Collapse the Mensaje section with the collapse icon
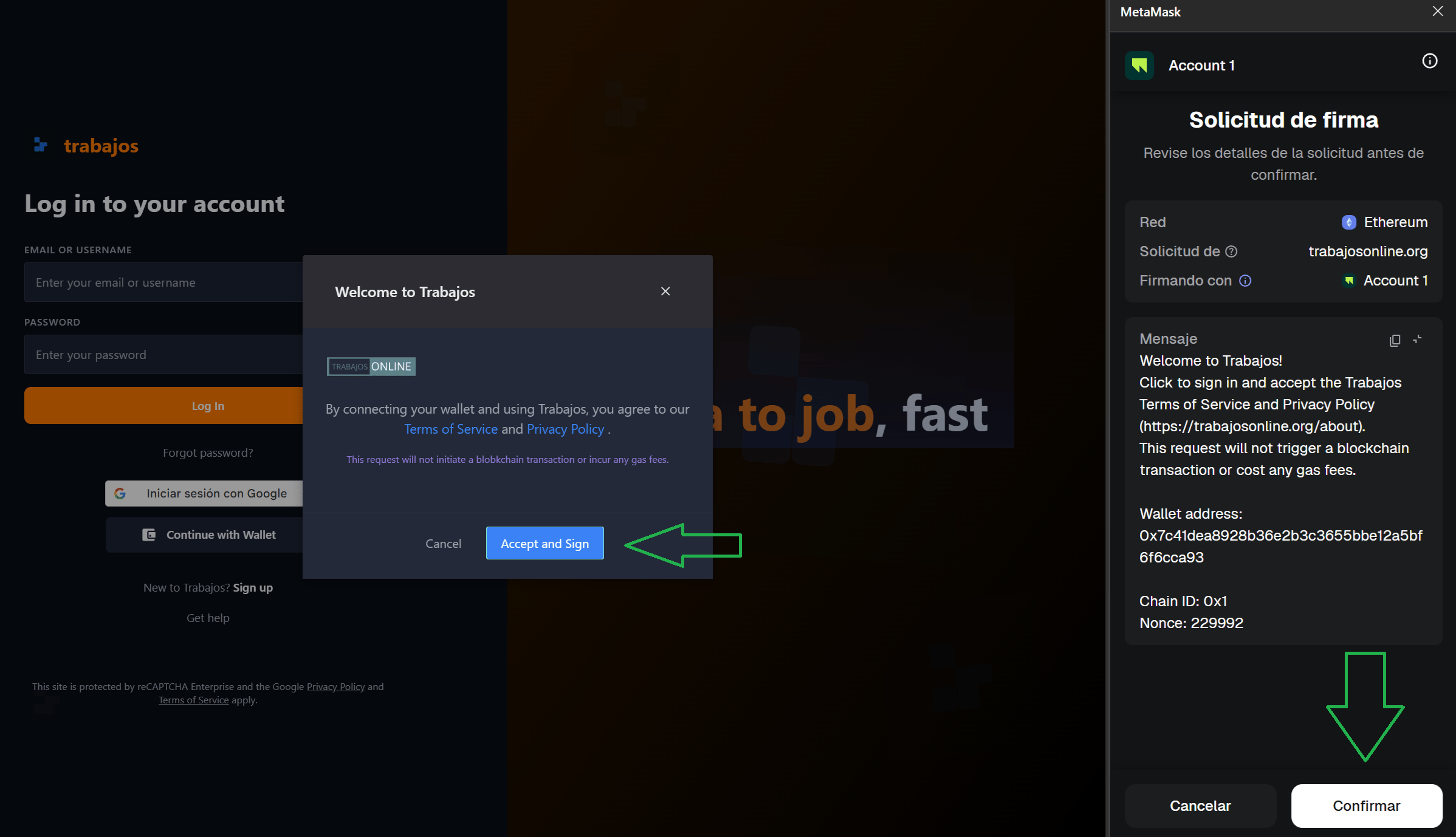 pyautogui.click(x=1417, y=340)
